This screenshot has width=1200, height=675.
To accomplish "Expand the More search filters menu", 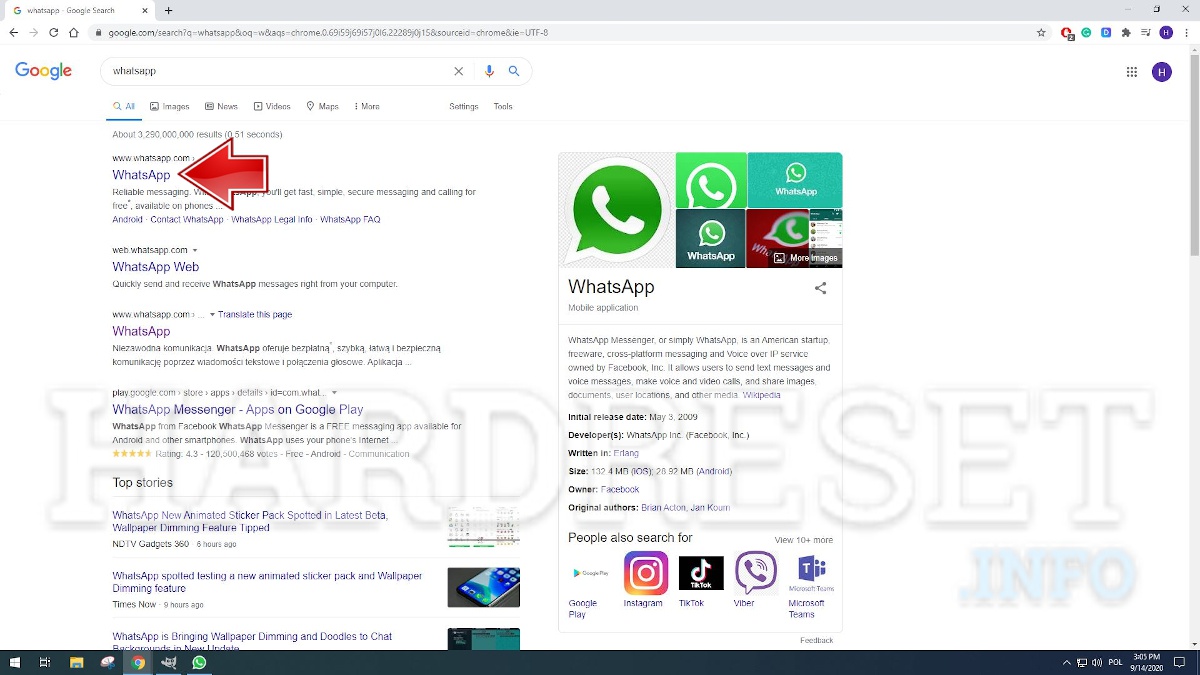I will [365, 106].
